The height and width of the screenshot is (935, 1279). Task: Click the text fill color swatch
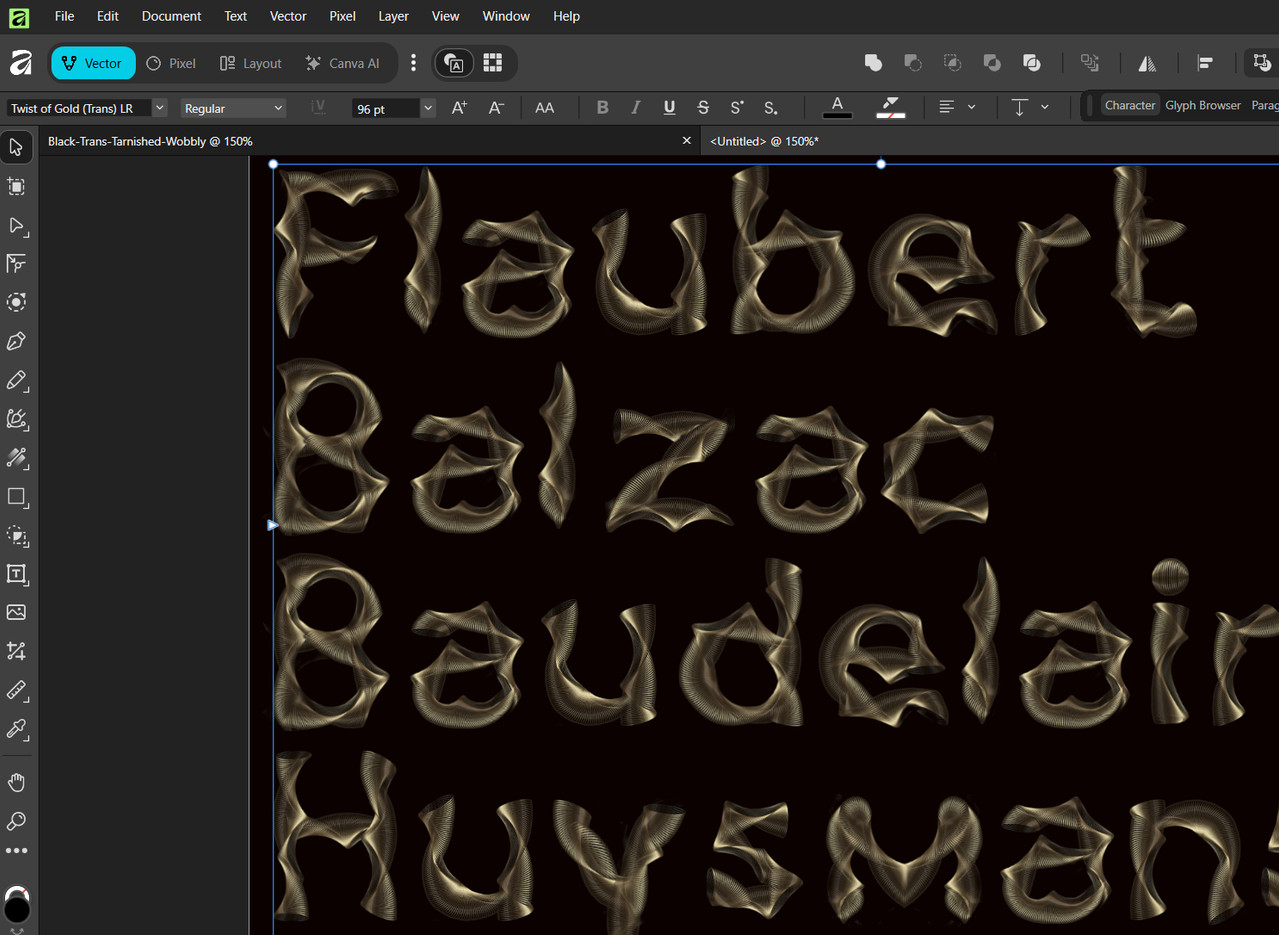click(x=837, y=108)
